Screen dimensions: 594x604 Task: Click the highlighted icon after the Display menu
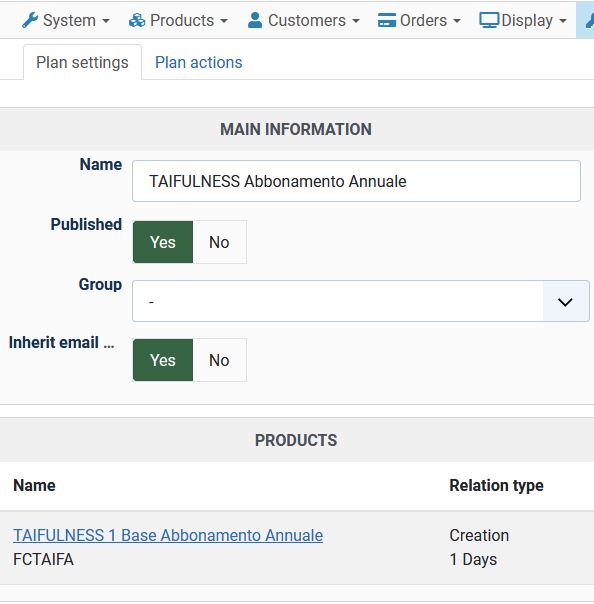(x=588, y=20)
